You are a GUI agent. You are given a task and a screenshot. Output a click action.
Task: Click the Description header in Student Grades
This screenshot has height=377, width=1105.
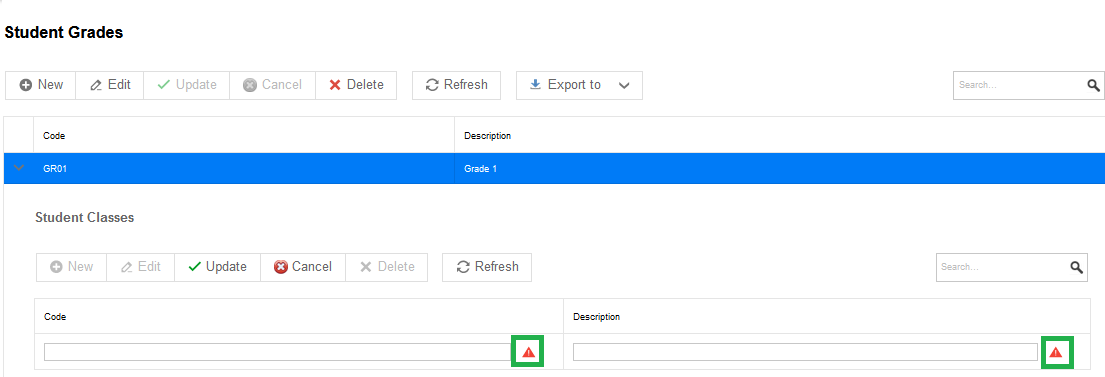(488, 135)
